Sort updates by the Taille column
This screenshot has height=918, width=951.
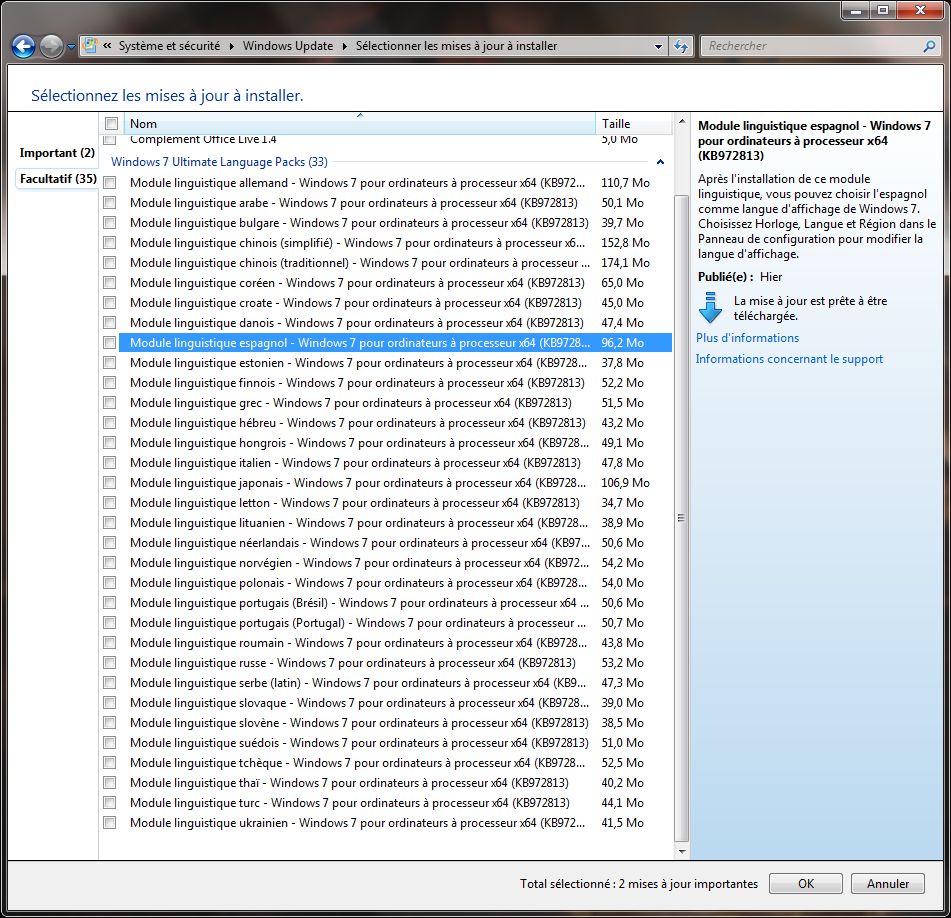(x=634, y=124)
